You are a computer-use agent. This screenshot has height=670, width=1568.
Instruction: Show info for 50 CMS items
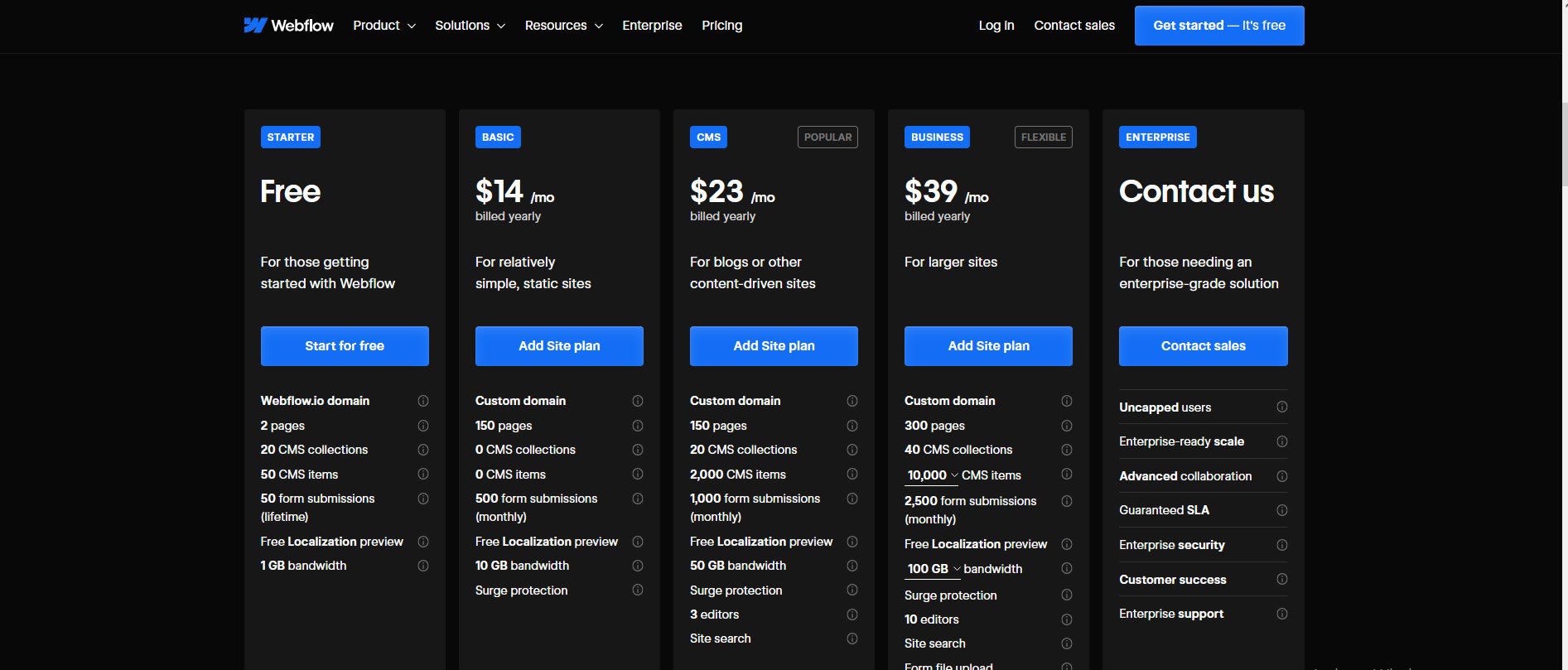tap(423, 475)
